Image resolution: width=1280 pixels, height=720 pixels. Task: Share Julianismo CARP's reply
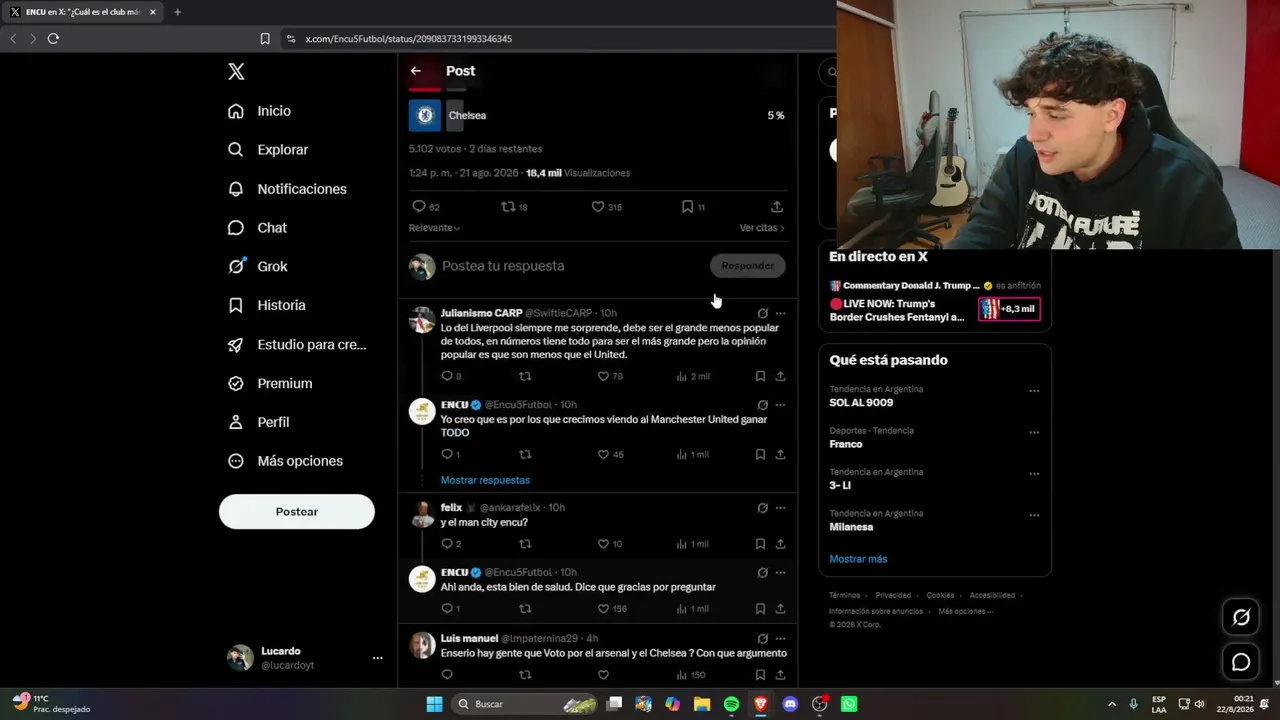[x=780, y=376]
